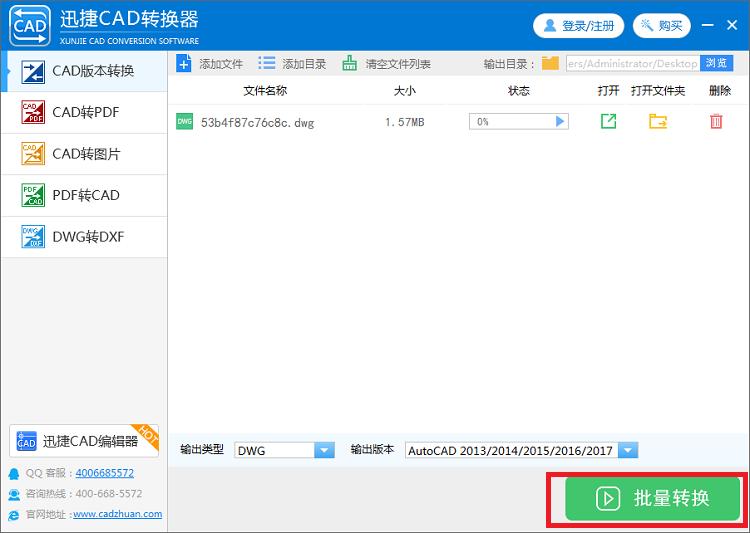Click the 状态 column header

tap(519, 91)
